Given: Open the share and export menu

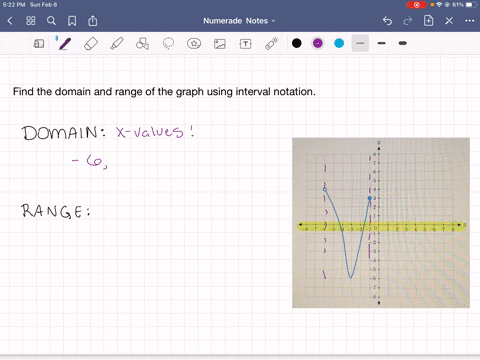Looking at the screenshot, I should point(93,21).
